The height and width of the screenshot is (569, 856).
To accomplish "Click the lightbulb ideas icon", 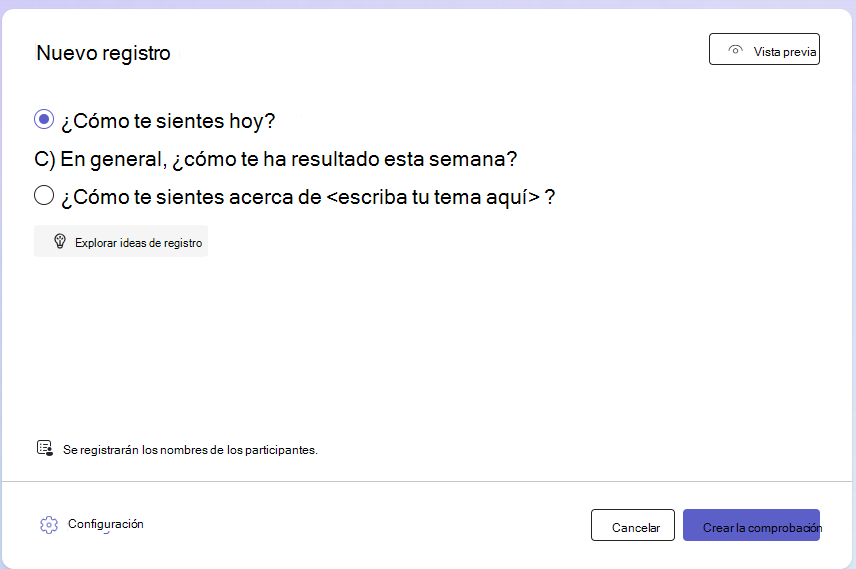I will [60, 241].
